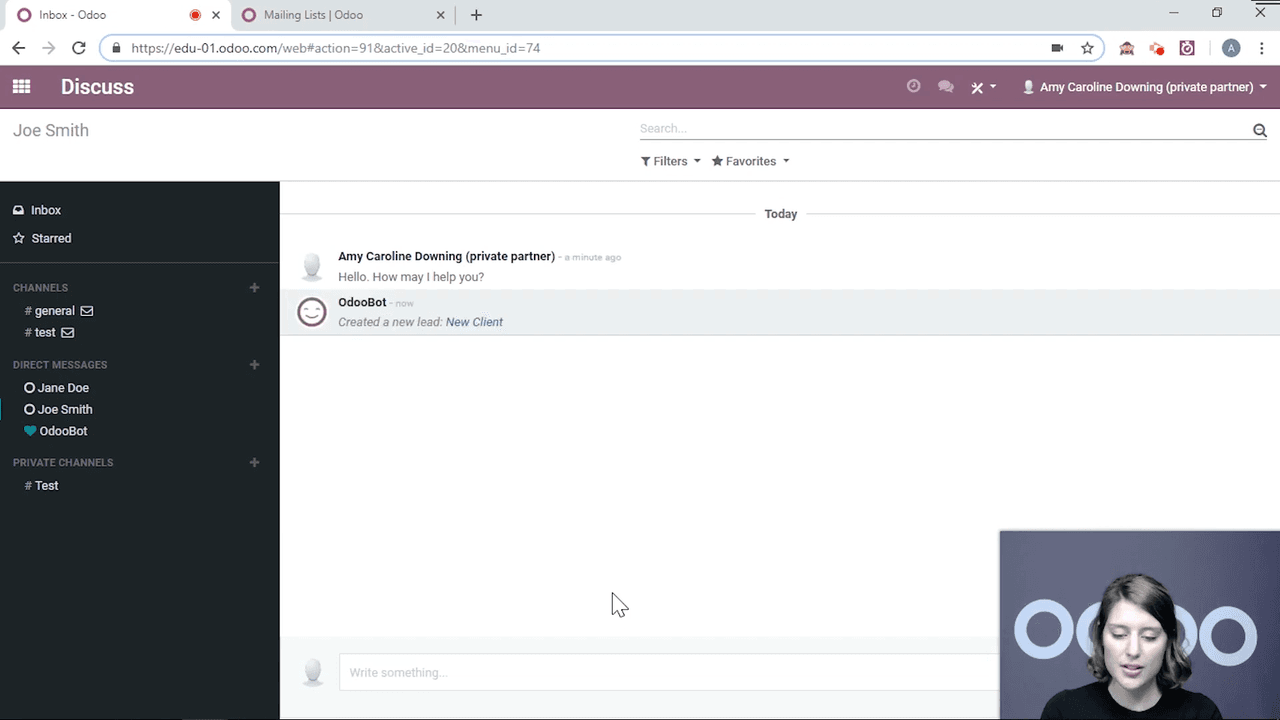Open the conversations chat icon
Screen dimensions: 1280x720
click(945, 87)
